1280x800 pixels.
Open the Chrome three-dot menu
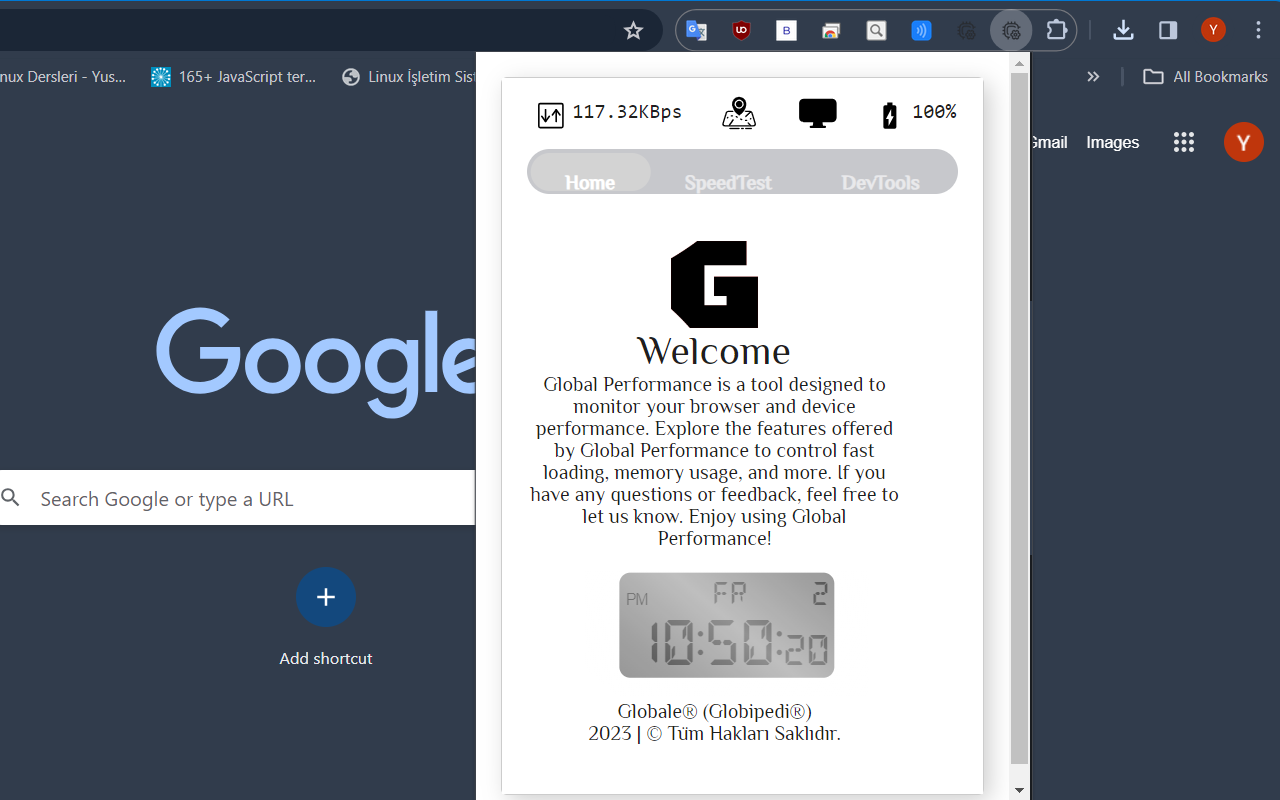[x=1258, y=30]
